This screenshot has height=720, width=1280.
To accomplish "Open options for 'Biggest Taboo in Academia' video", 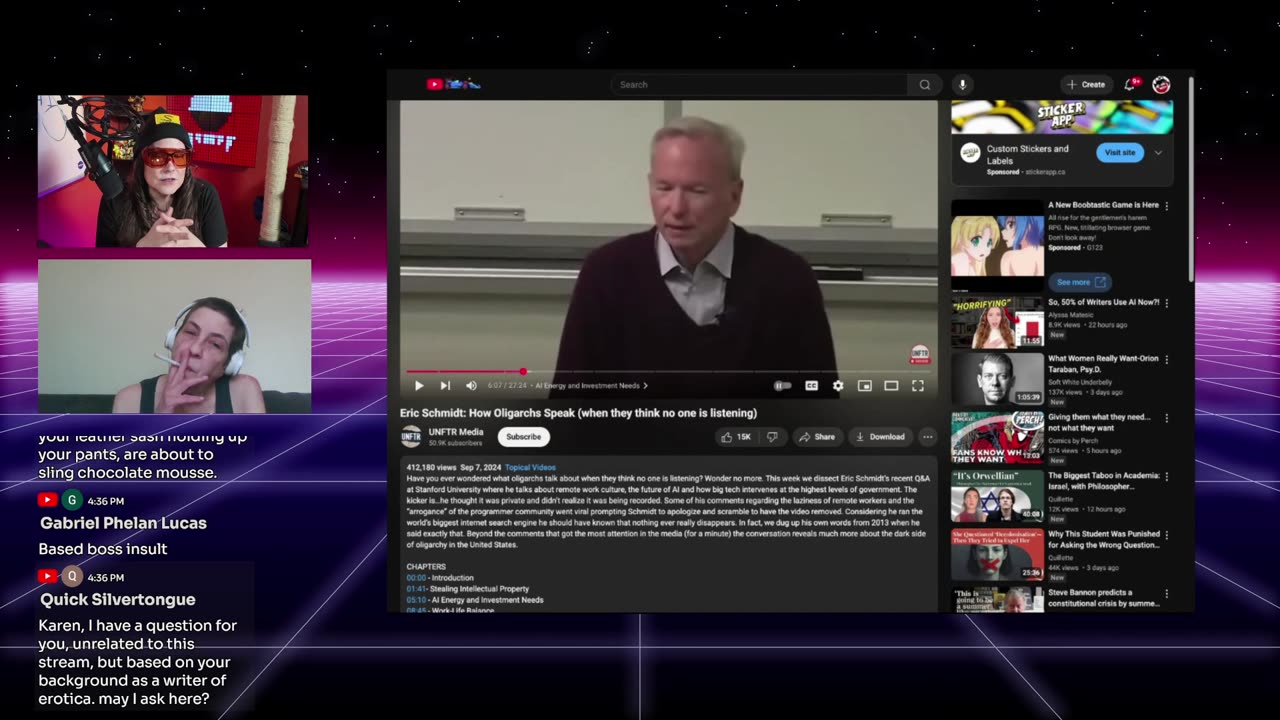I will [1166, 477].
